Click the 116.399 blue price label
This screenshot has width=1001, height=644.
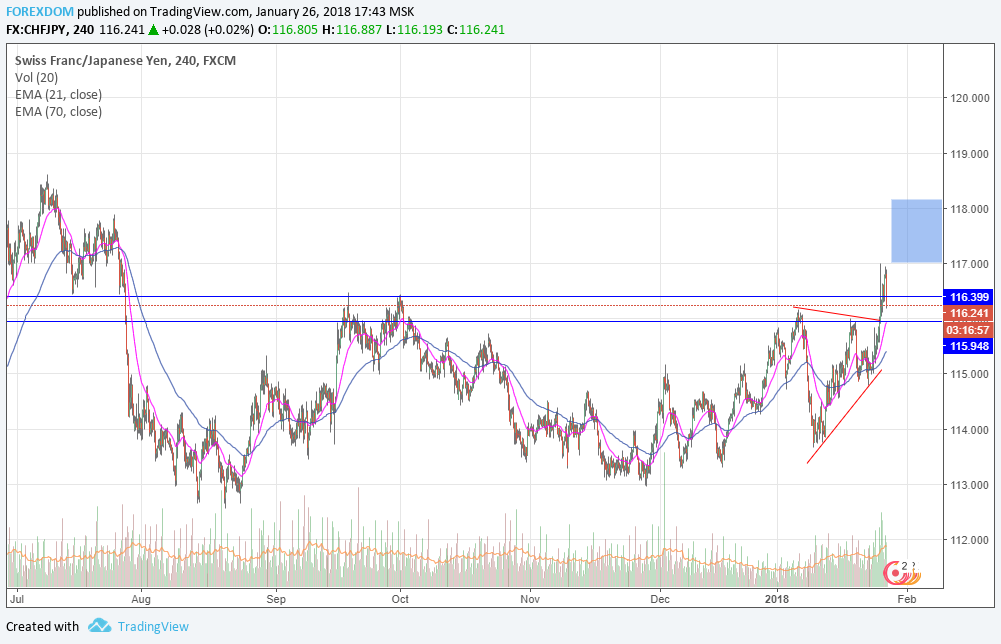pyautogui.click(x=968, y=297)
